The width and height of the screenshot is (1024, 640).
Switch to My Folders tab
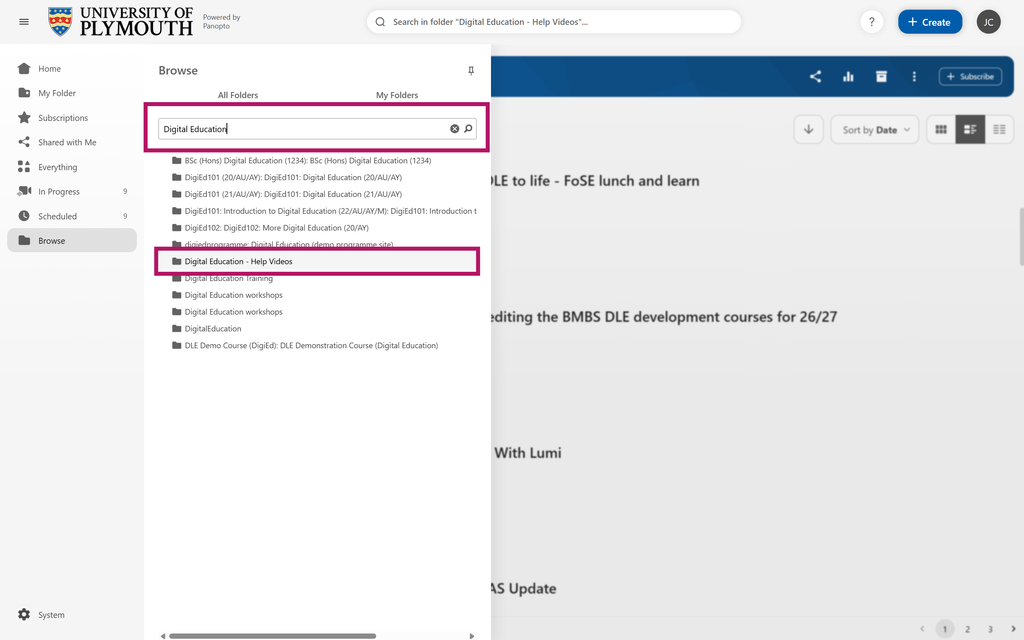point(397,95)
